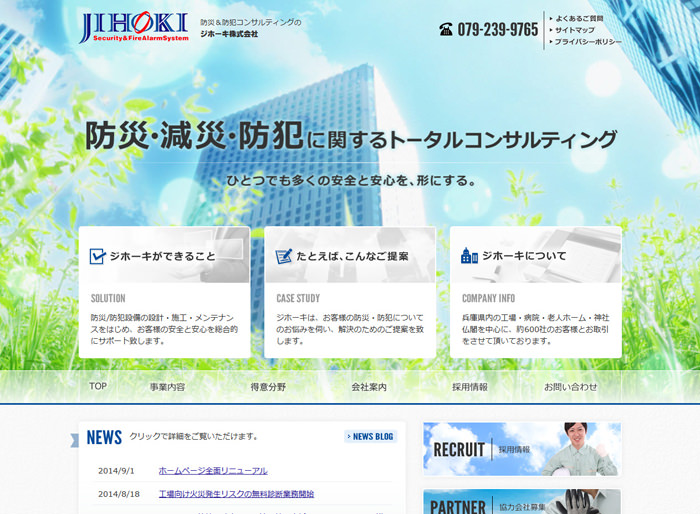
Task: Click the RECRUIT 採用情報 banner
Action: (521, 449)
